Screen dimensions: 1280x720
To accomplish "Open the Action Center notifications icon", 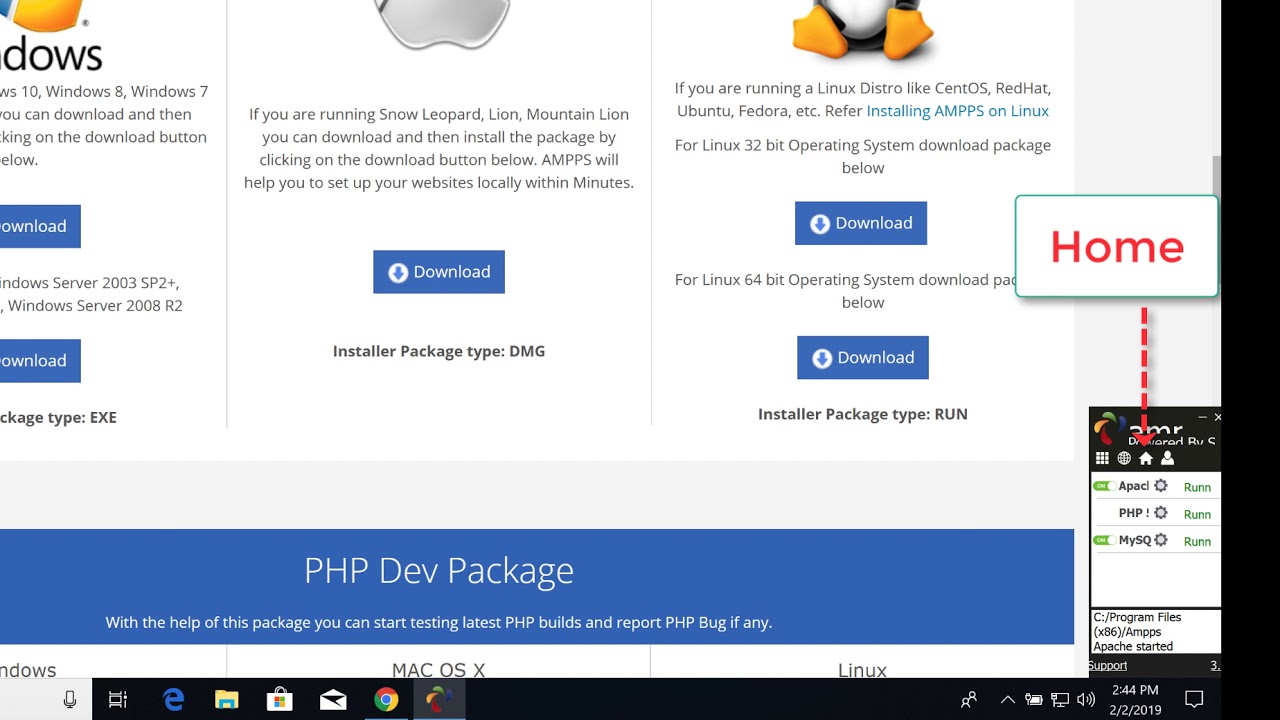I will 1194,700.
